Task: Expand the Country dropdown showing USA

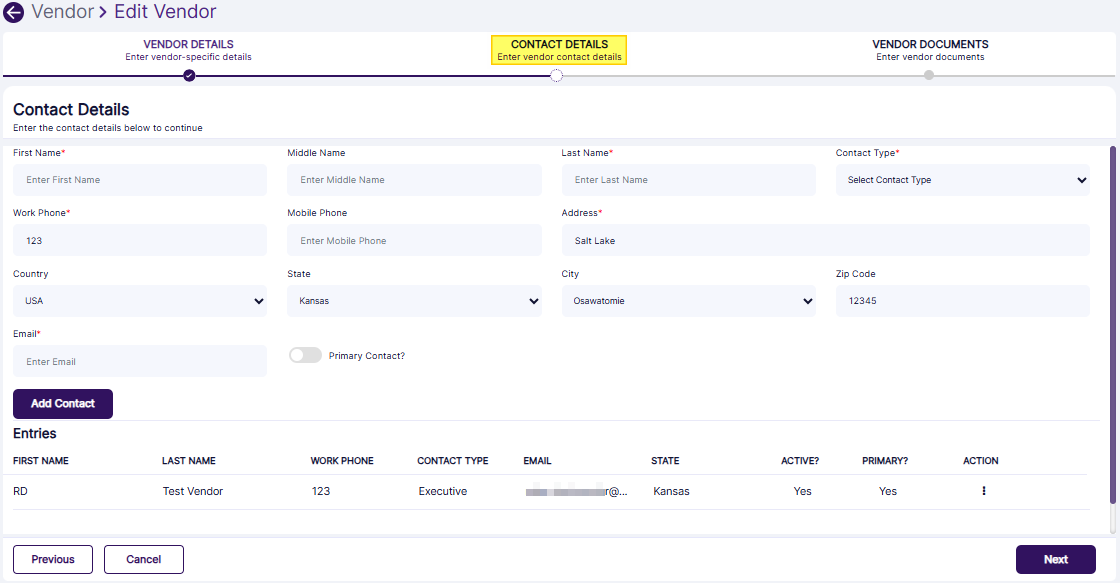Action: point(140,301)
